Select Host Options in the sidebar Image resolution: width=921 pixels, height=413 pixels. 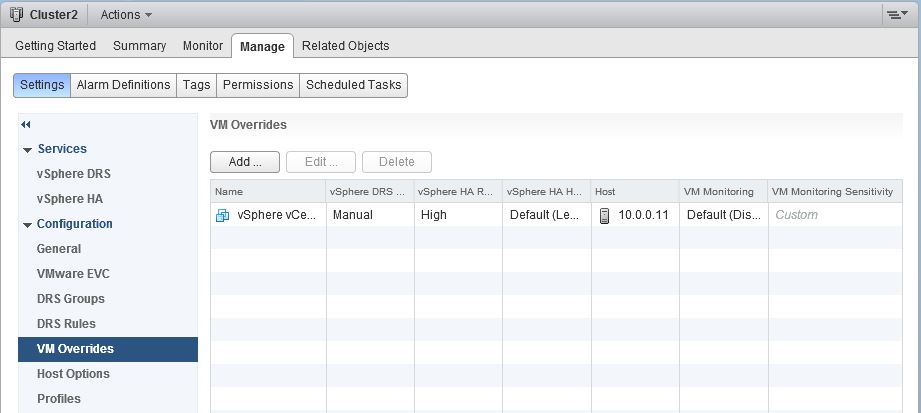[73, 374]
